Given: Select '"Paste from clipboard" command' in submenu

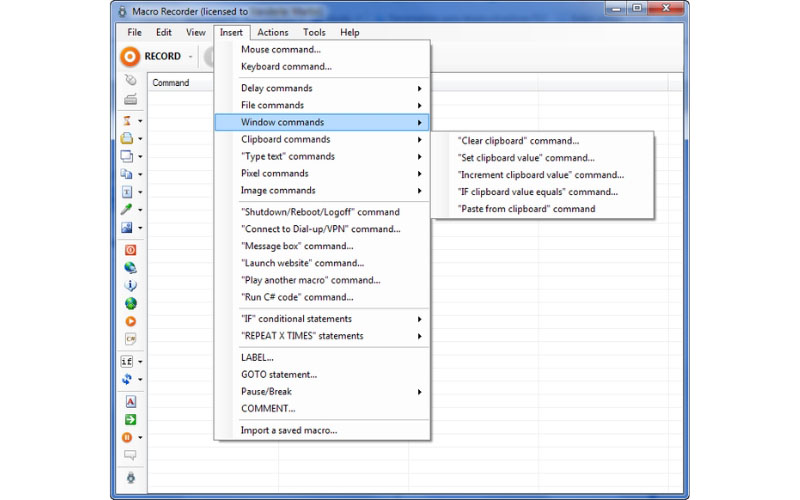Looking at the screenshot, I should coord(543,209).
